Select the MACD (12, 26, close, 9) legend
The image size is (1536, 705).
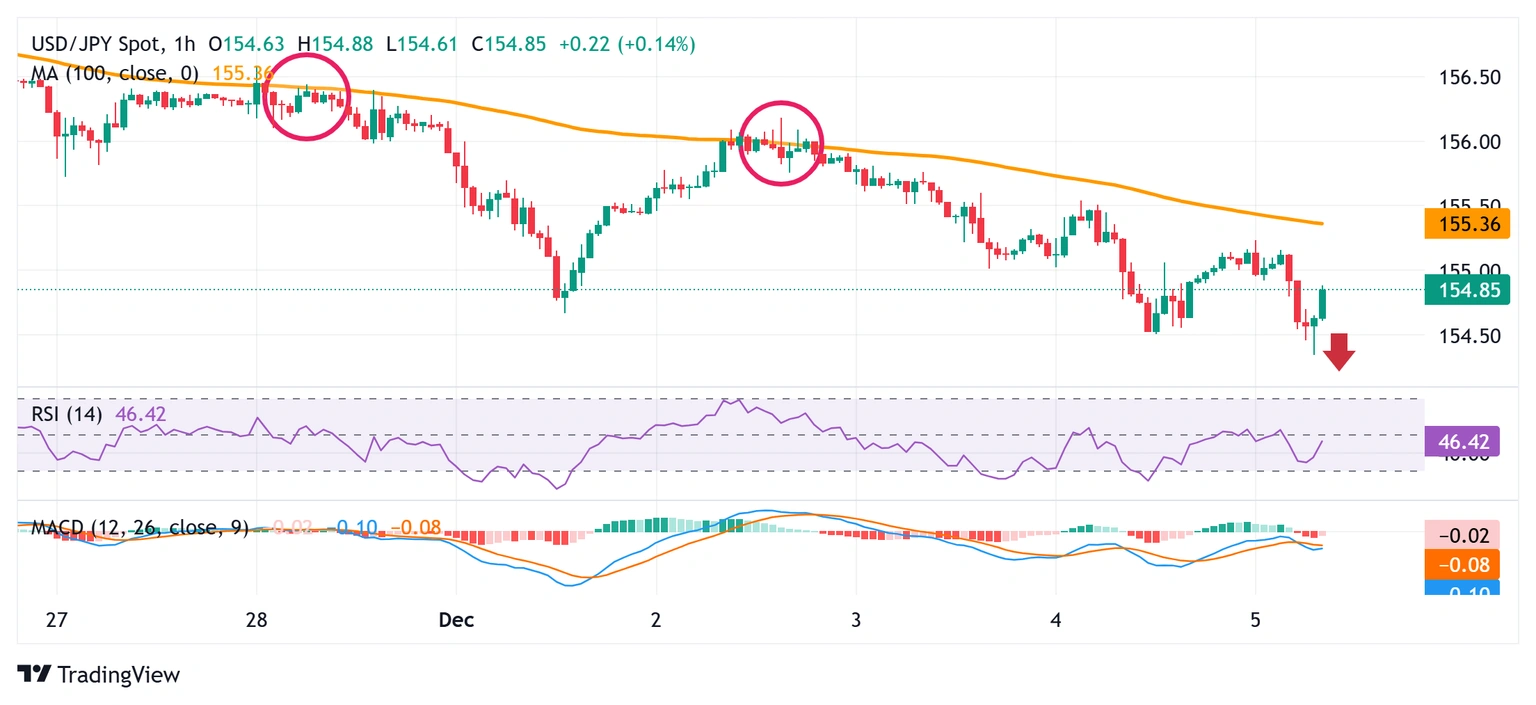point(140,527)
